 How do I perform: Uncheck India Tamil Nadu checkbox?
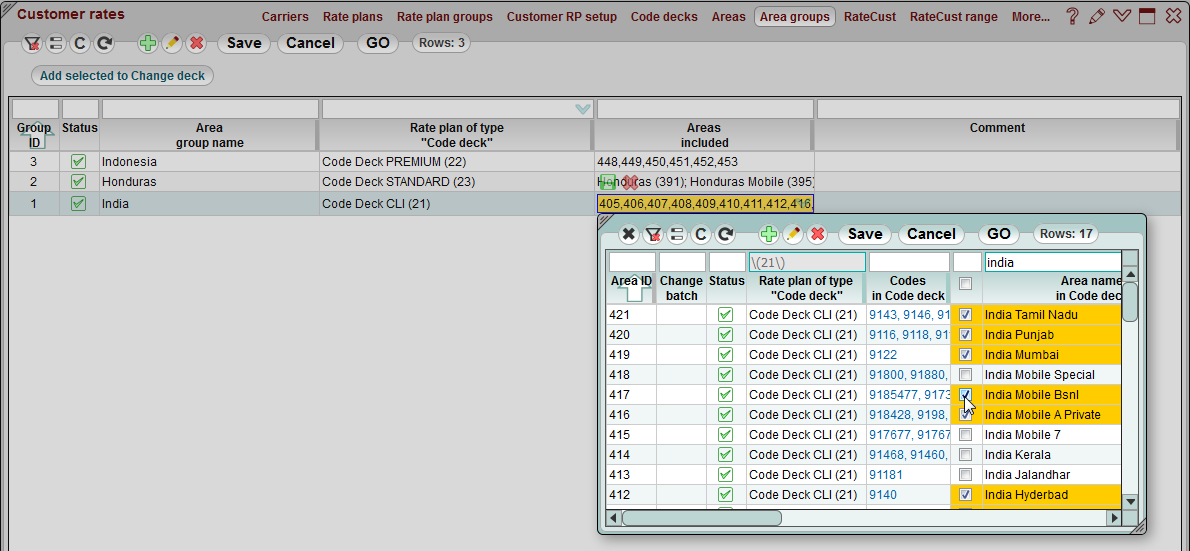[x=965, y=314]
